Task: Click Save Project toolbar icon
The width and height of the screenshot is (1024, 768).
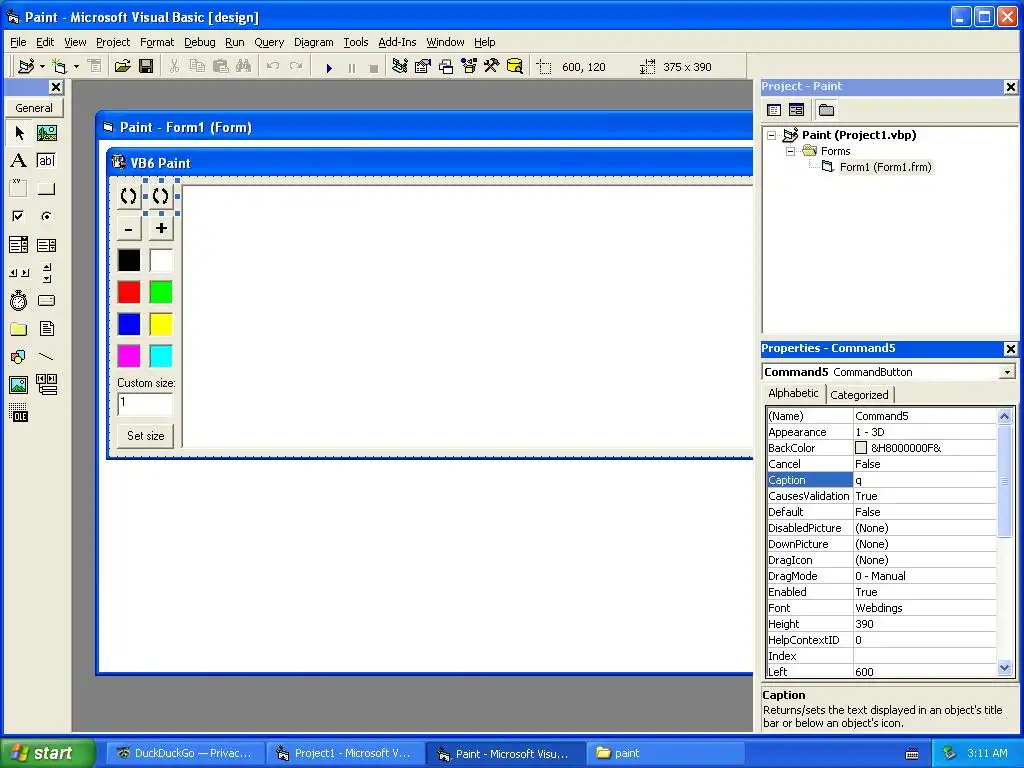Action: (146, 67)
